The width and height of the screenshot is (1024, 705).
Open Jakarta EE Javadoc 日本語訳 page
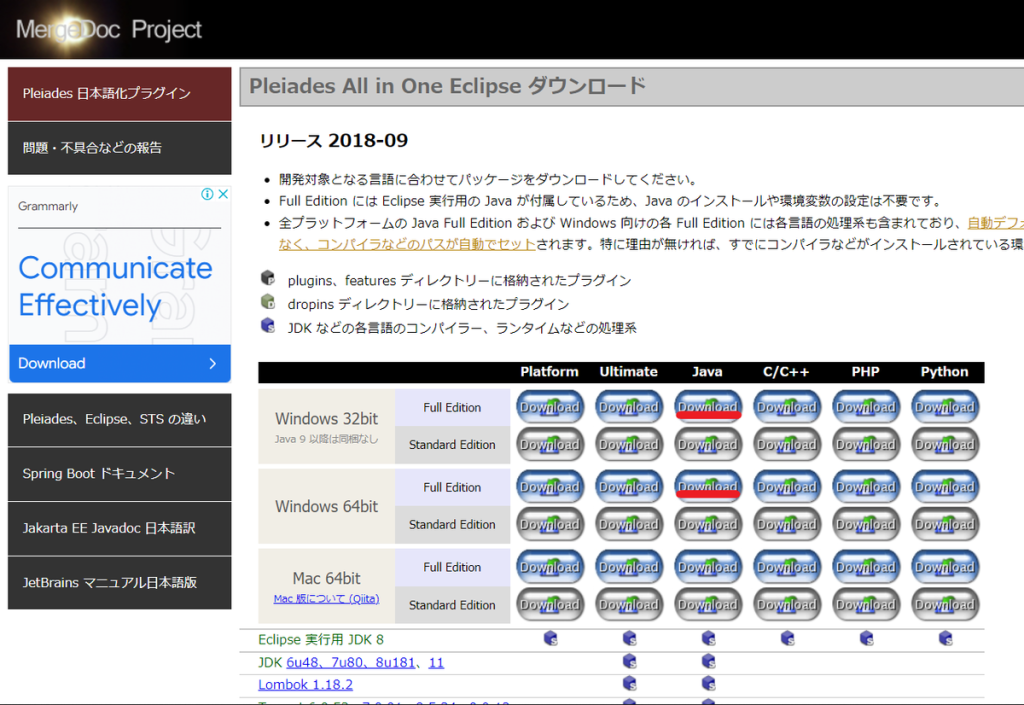(119, 528)
